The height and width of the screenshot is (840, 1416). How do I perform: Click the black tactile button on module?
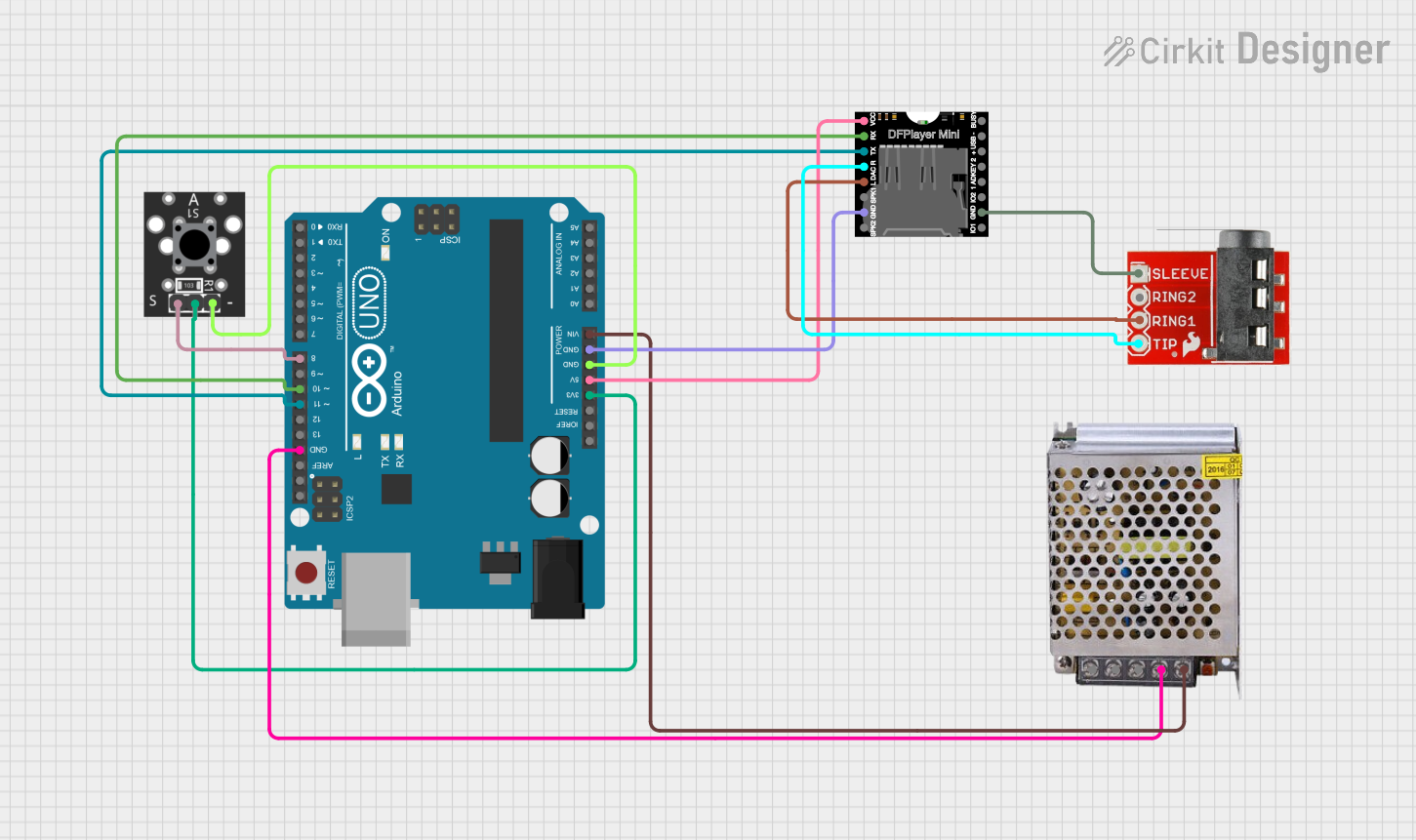195,244
